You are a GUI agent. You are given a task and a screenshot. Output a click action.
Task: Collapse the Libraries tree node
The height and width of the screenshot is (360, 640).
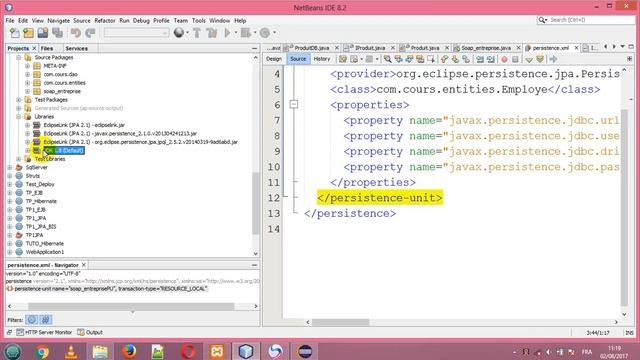19,117
